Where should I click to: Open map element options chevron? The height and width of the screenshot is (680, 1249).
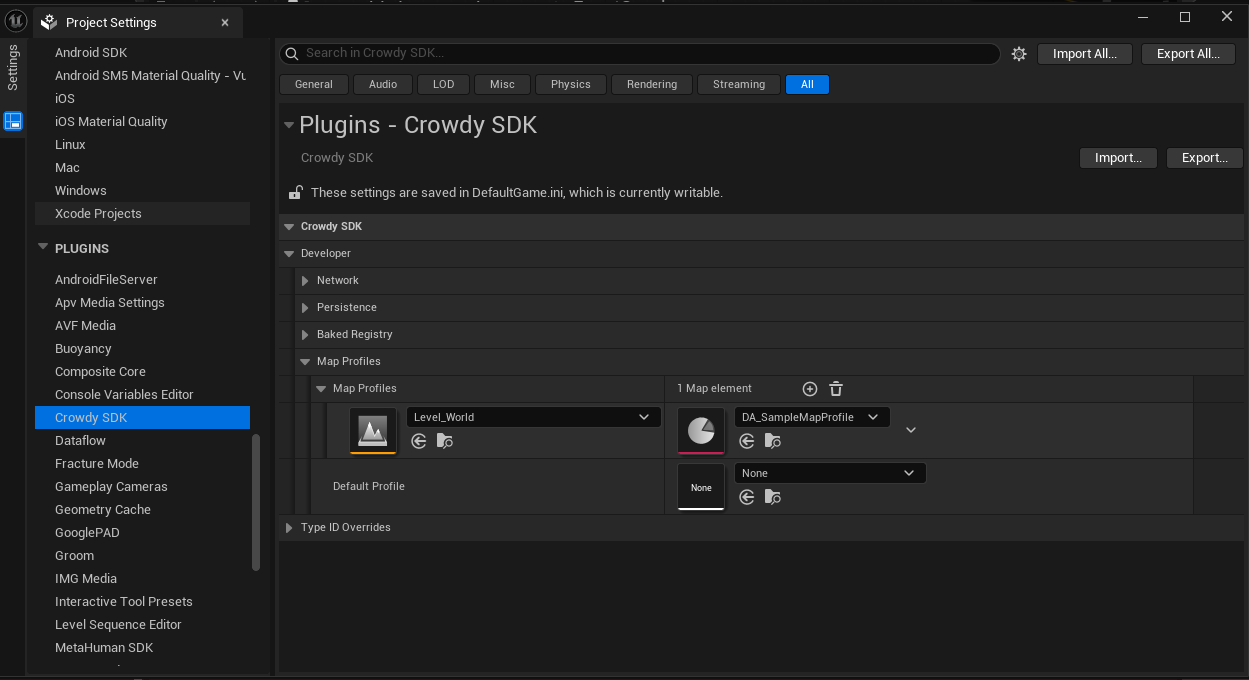point(911,430)
